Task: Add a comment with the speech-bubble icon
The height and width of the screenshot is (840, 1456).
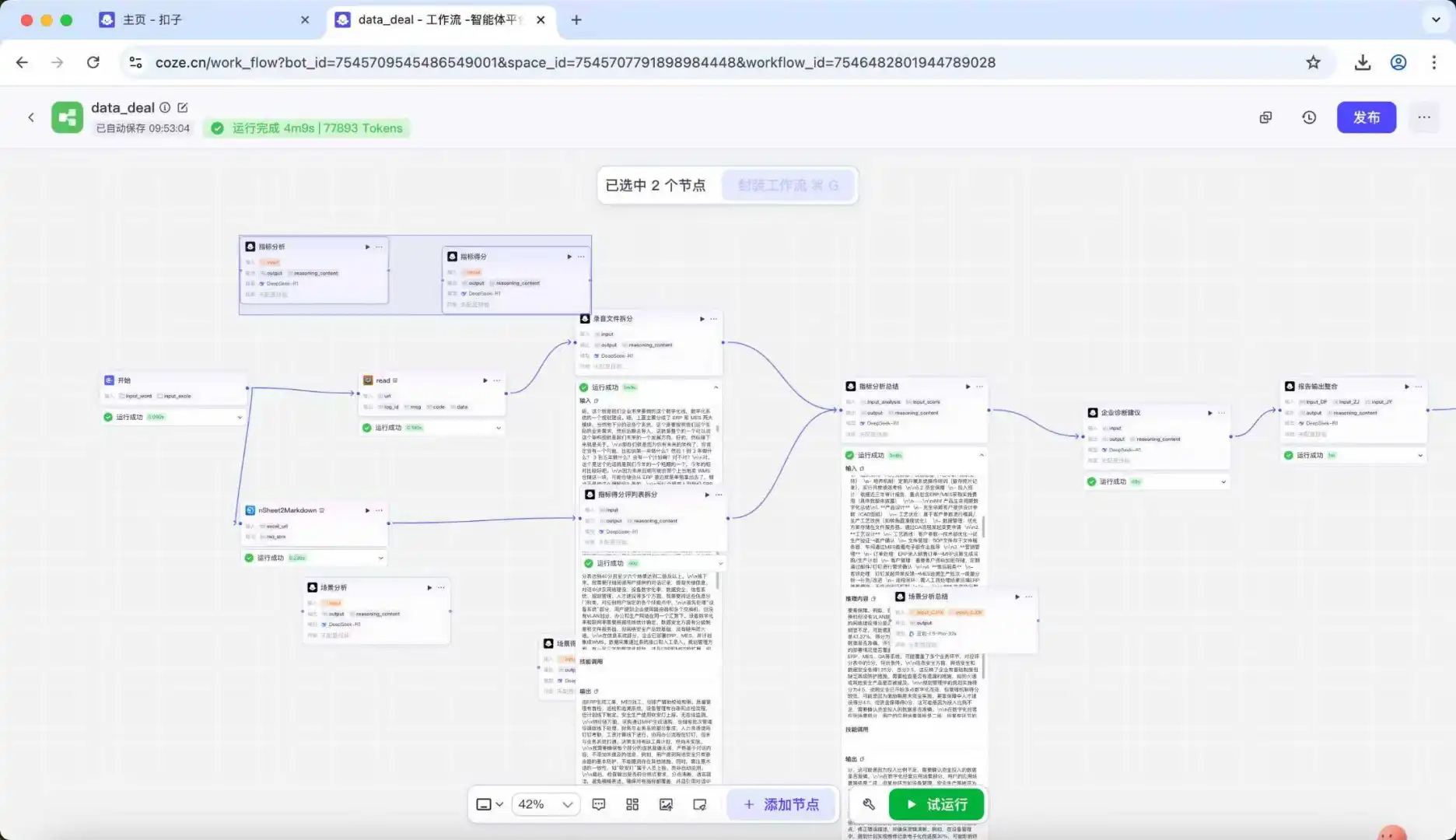Action: [x=599, y=804]
